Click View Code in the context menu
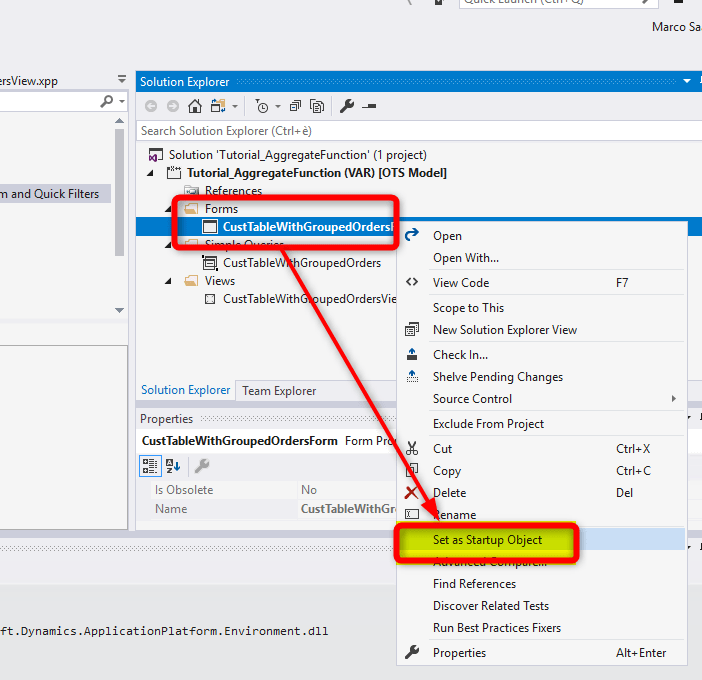 pyautogui.click(x=460, y=283)
